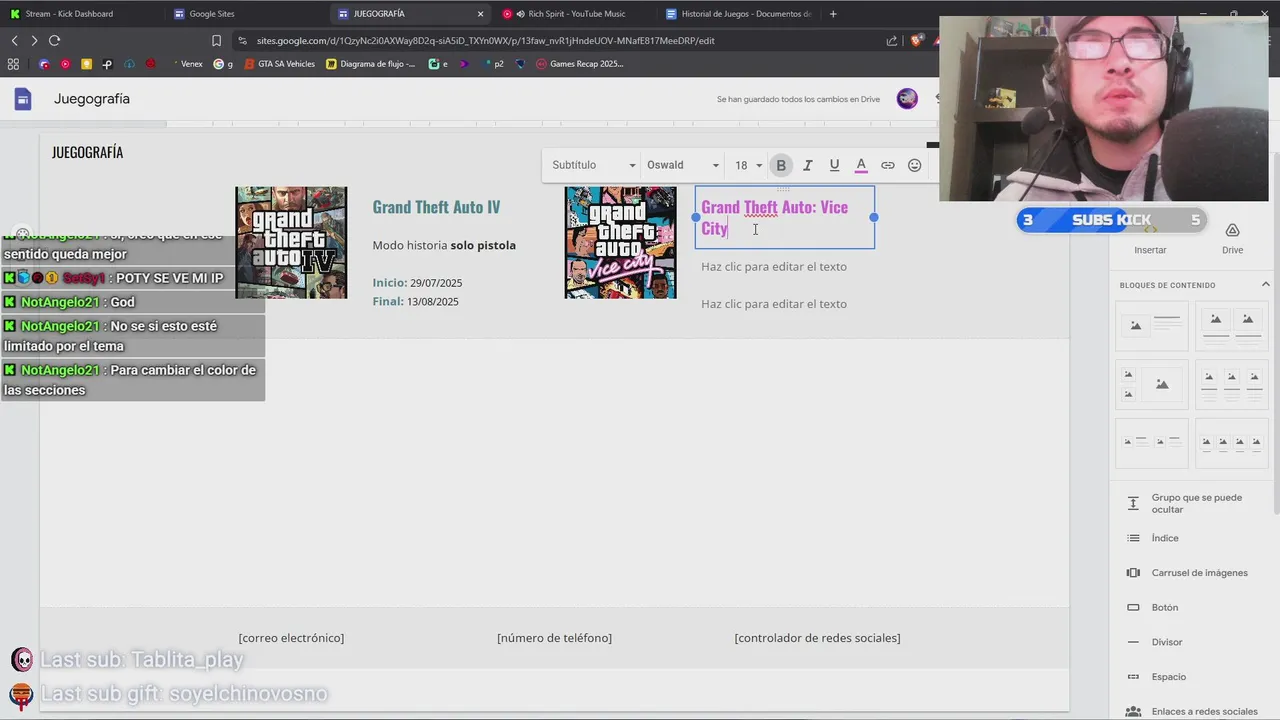Image resolution: width=1280 pixels, height=720 pixels.
Task: Open the Google account avatar
Action: click(907, 98)
